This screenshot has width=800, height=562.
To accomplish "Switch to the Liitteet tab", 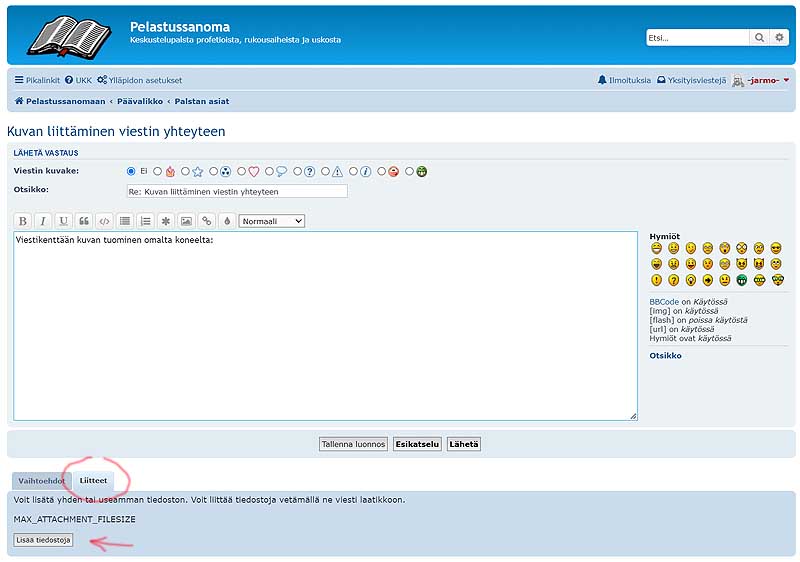I will [x=93, y=481].
